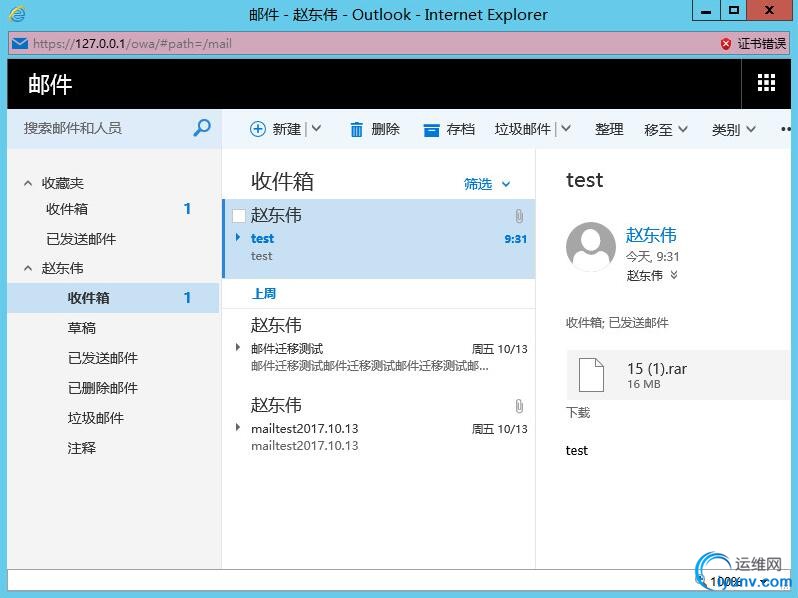
Task: Select the highlighted Inbox folder under 赵东伟
Action: coord(113,298)
